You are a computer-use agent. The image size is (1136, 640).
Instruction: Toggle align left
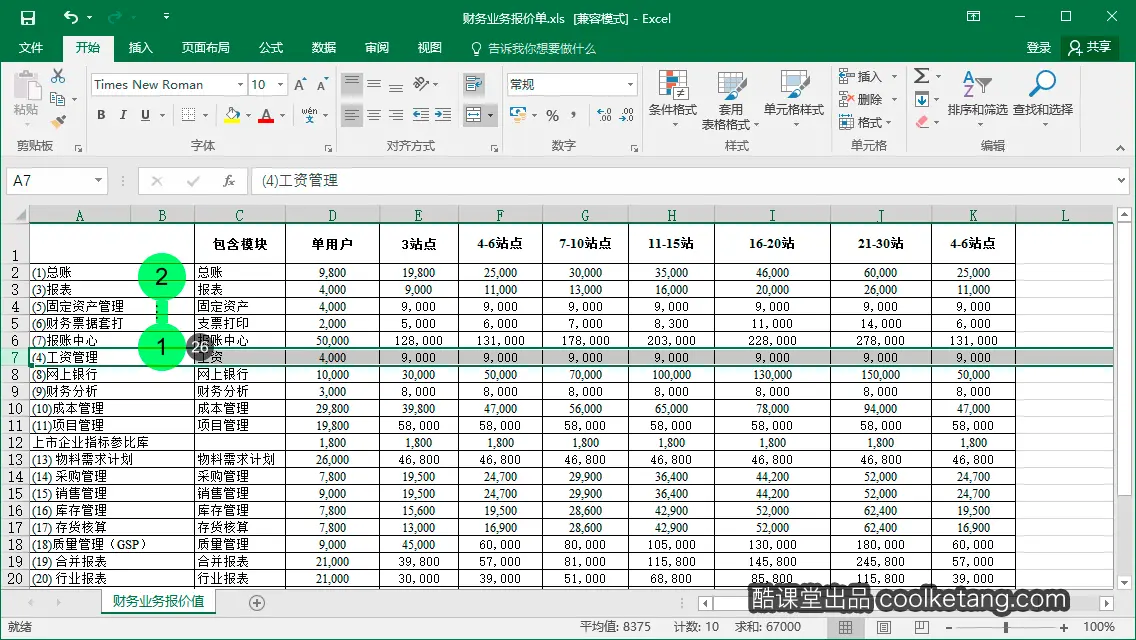click(x=351, y=115)
